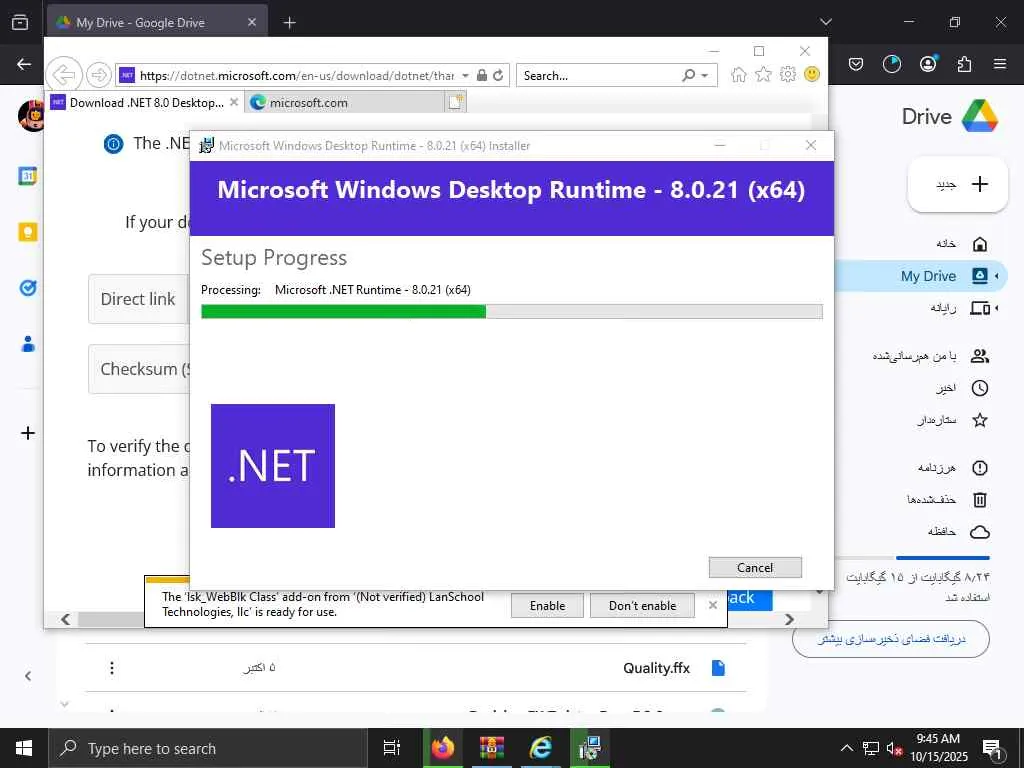Click Enable for the lsk_WebBlk add-on
The image size is (1024, 768).
coord(547,606)
